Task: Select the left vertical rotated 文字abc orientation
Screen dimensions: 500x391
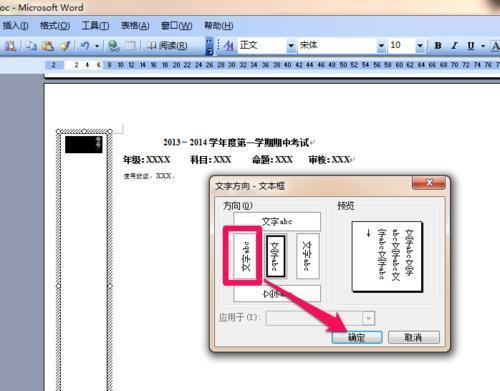Action: coord(245,256)
